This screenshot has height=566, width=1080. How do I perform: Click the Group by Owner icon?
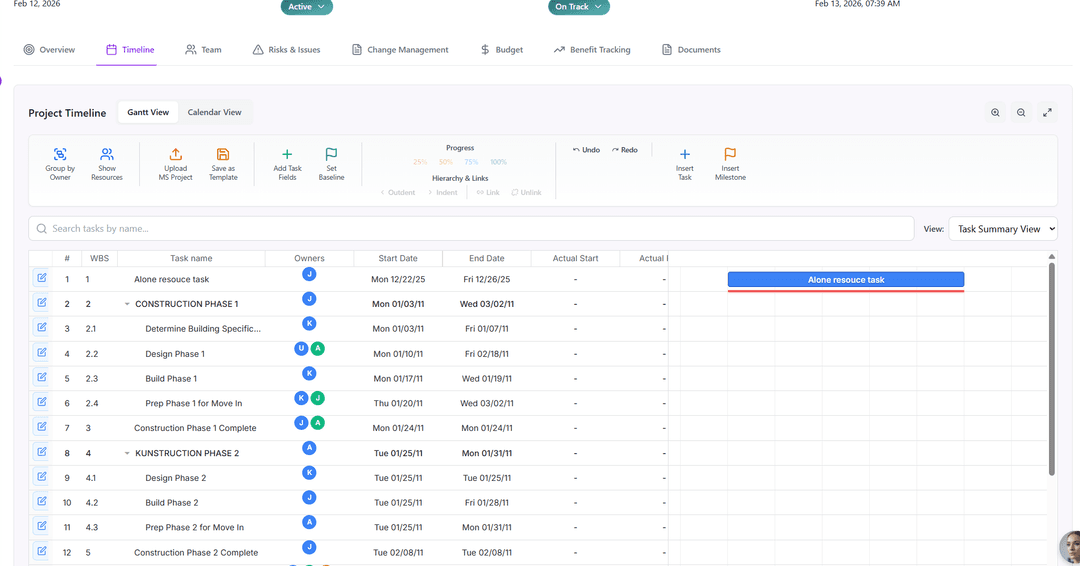(x=60, y=154)
